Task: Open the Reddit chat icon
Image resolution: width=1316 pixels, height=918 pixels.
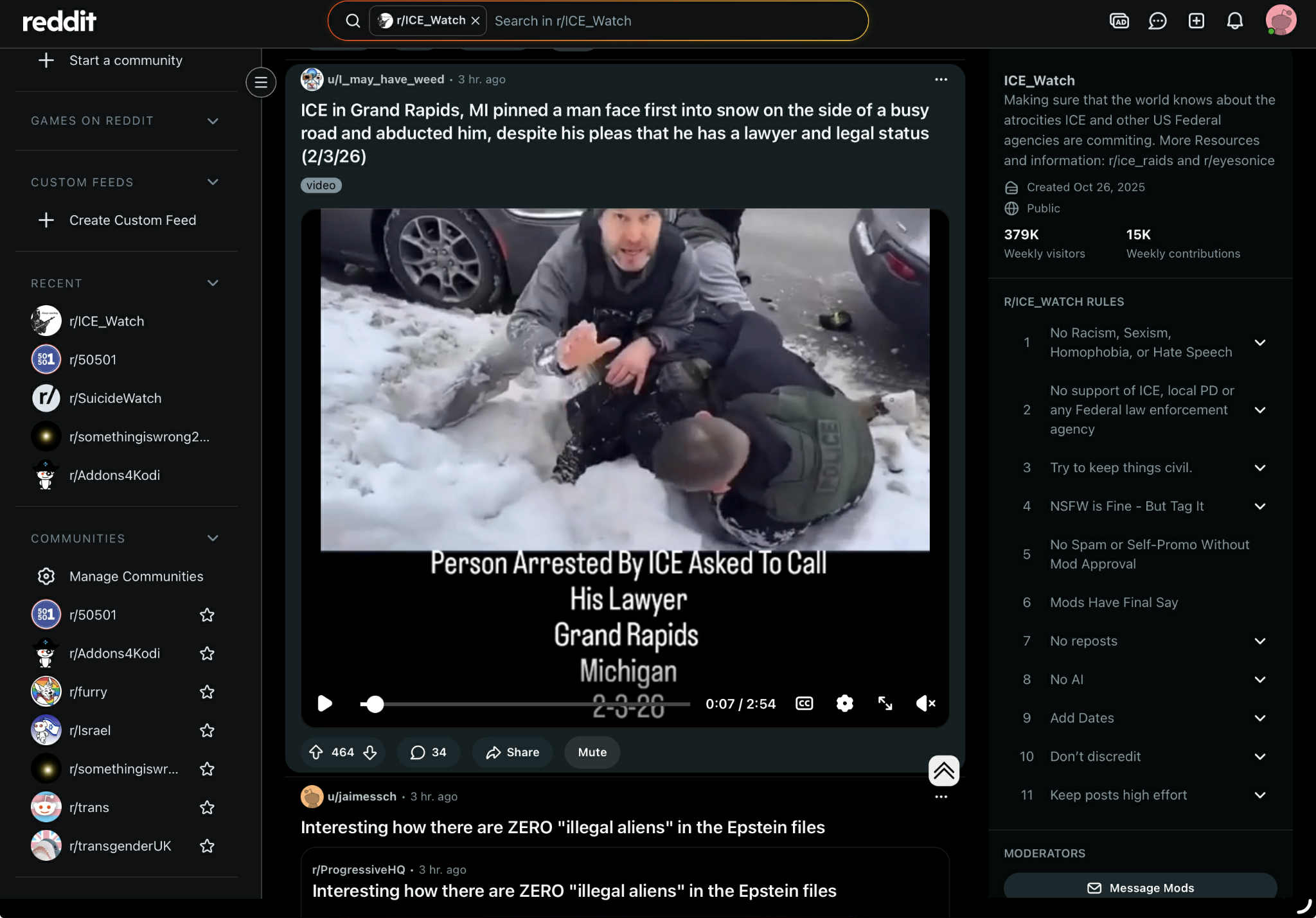Action: (1157, 21)
